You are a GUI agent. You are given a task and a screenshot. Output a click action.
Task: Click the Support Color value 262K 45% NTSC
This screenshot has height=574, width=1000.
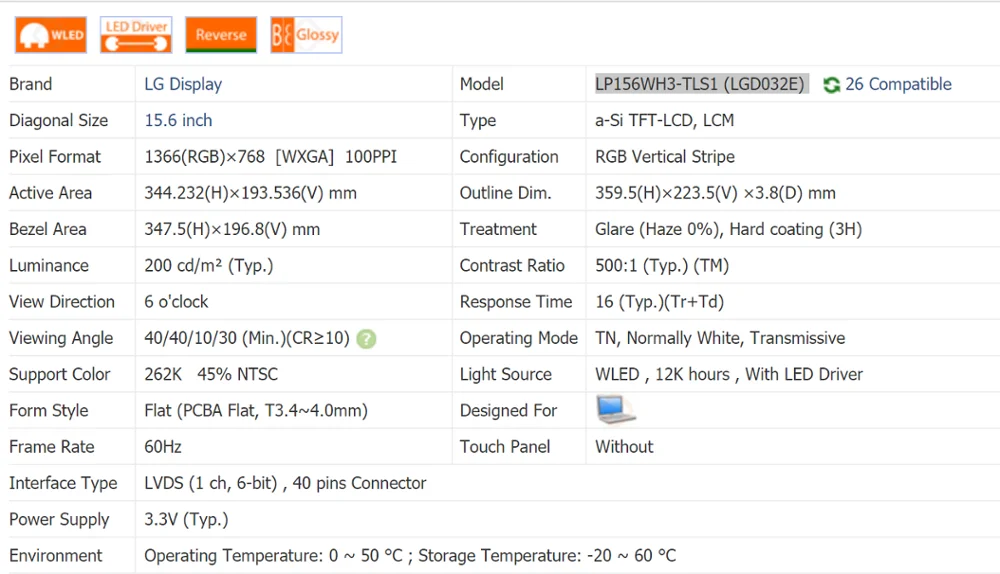[x=211, y=374]
